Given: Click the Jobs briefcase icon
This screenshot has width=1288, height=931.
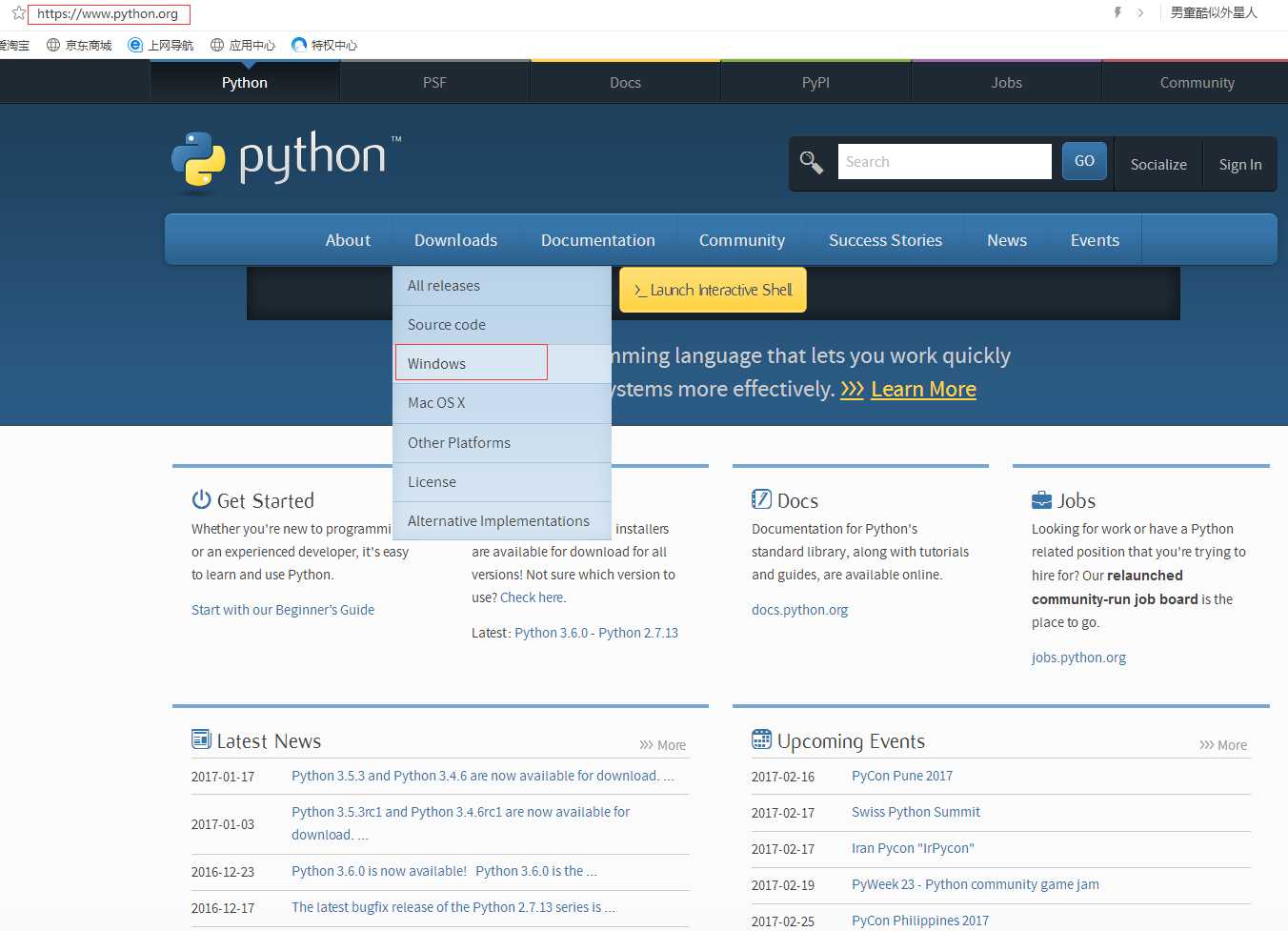Looking at the screenshot, I should (x=1041, y=499).
